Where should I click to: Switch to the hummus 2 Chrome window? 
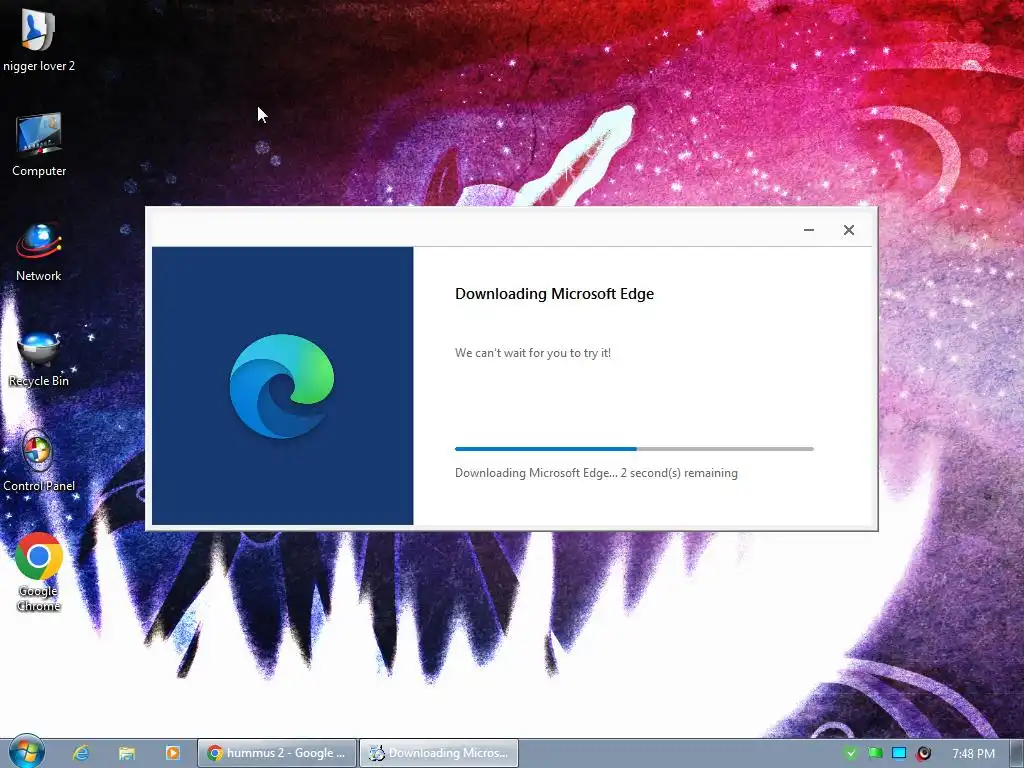tap(277, 753)
